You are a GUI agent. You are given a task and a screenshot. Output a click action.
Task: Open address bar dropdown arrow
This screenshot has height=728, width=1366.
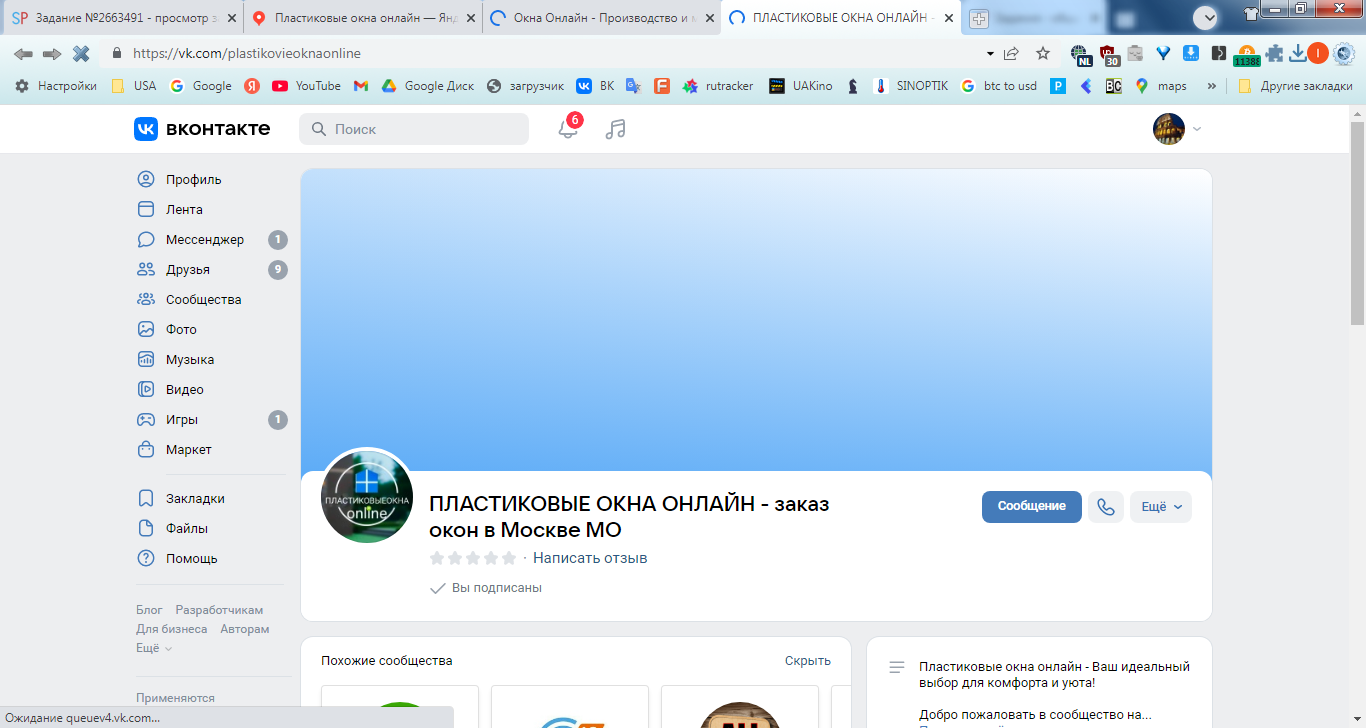pyautogui.click(x=990, y=54)
